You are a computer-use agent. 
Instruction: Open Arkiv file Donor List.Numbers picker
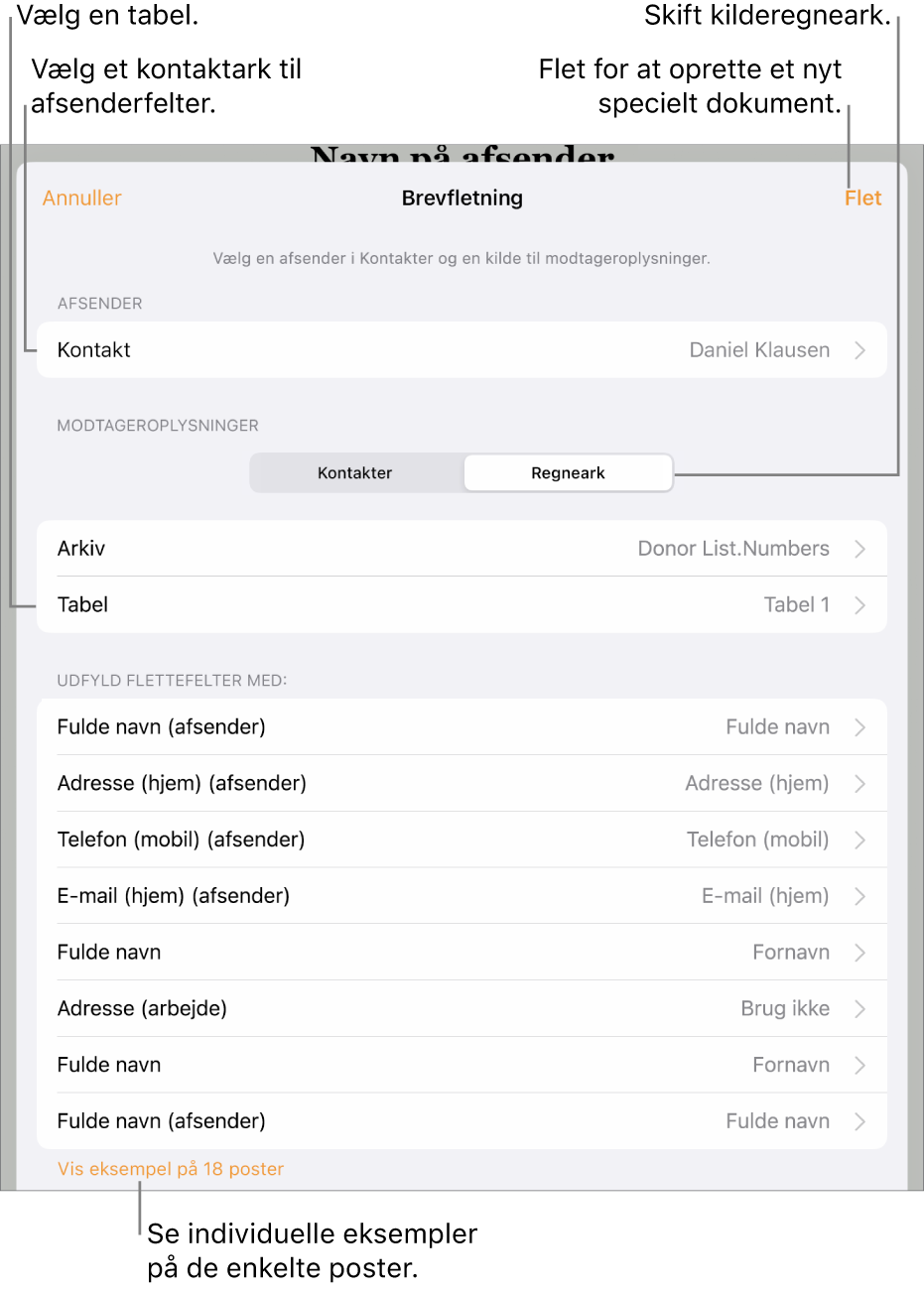pyautogui.click(x=462, y=549)
